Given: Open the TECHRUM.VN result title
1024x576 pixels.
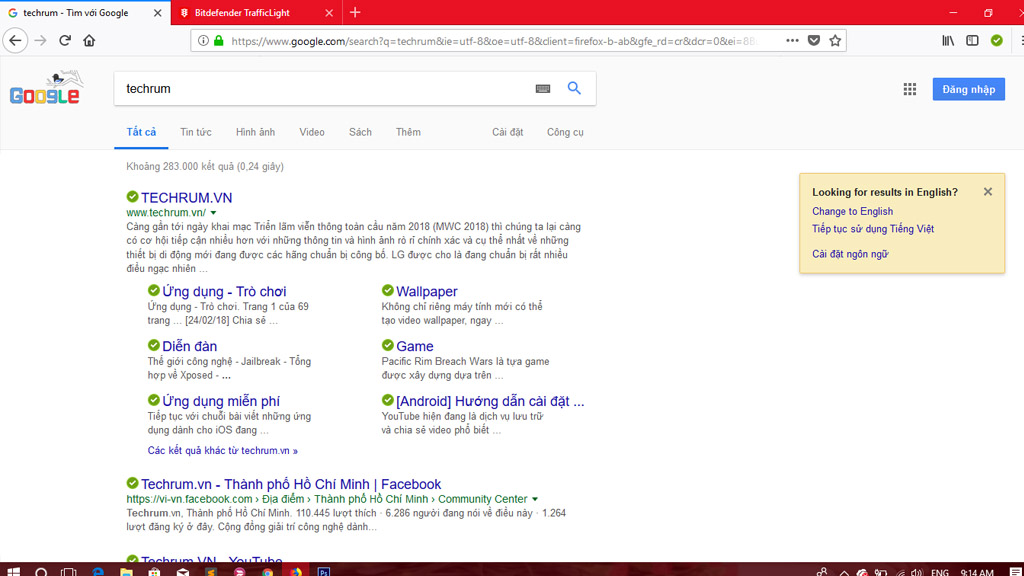Looking at the screenshot, I should click(x=187, y=197).
